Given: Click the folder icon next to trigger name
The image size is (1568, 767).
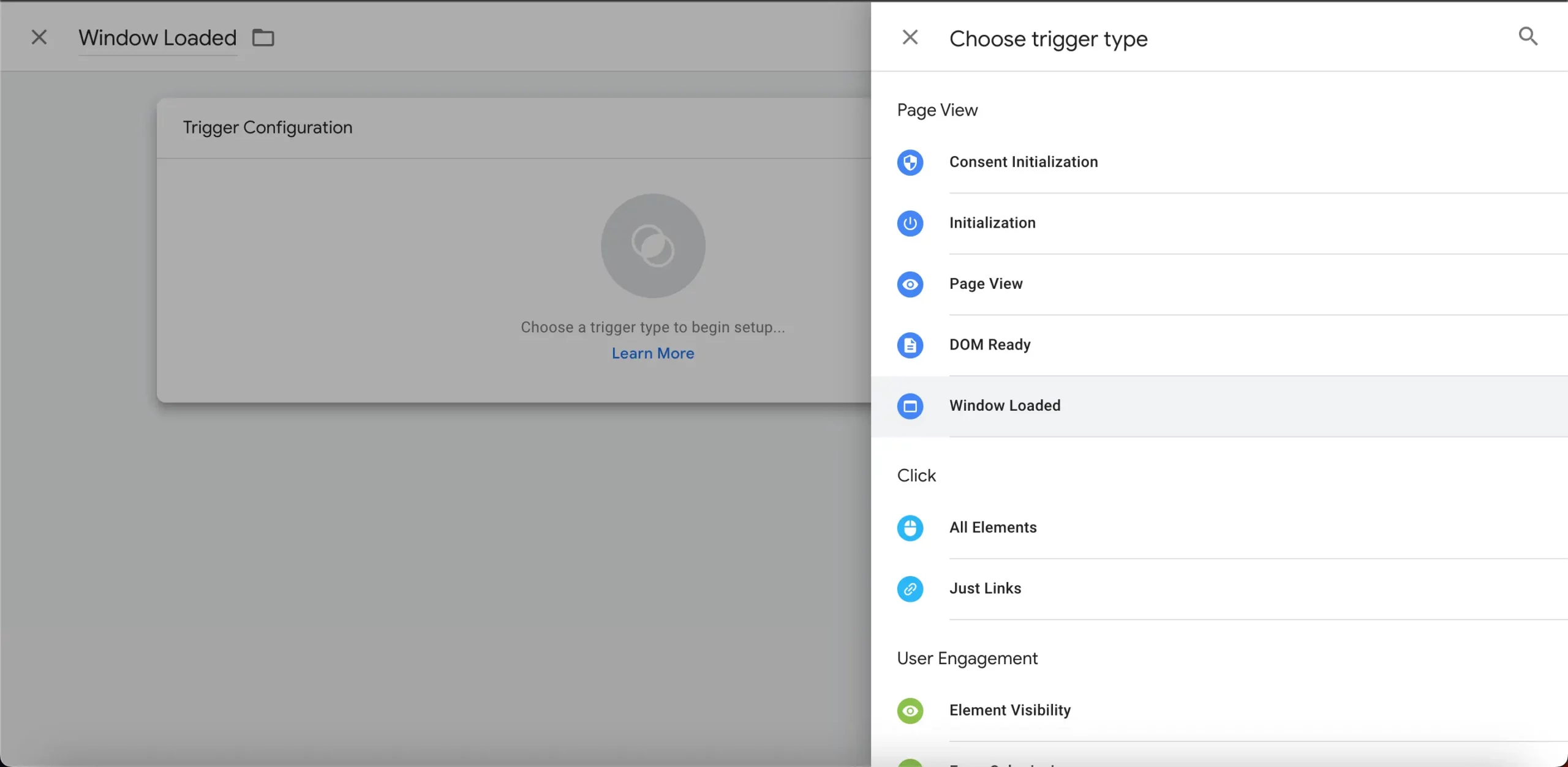Looking at the screenshot, I should click(263, 38).
